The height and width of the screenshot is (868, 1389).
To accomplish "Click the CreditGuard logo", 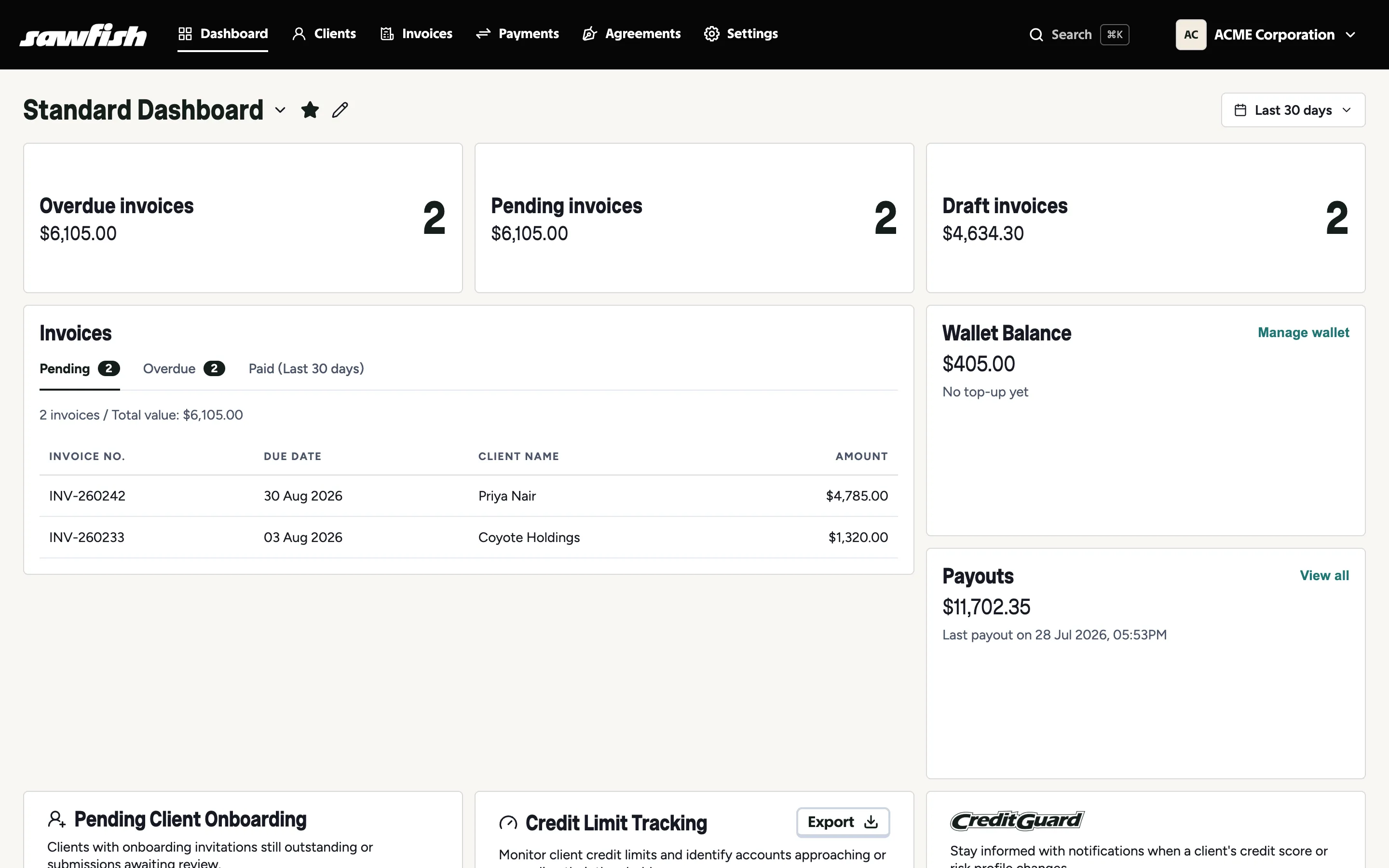I will 1017,820.
